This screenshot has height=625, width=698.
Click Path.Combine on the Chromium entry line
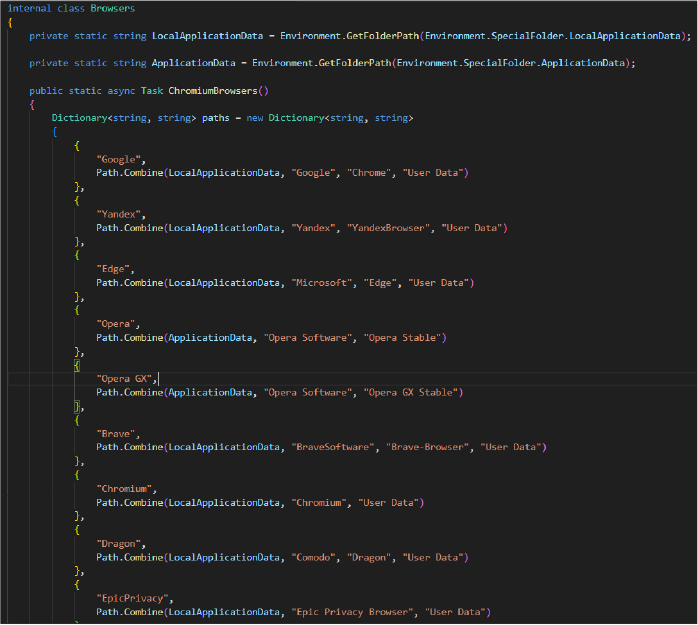click(130, 503)
